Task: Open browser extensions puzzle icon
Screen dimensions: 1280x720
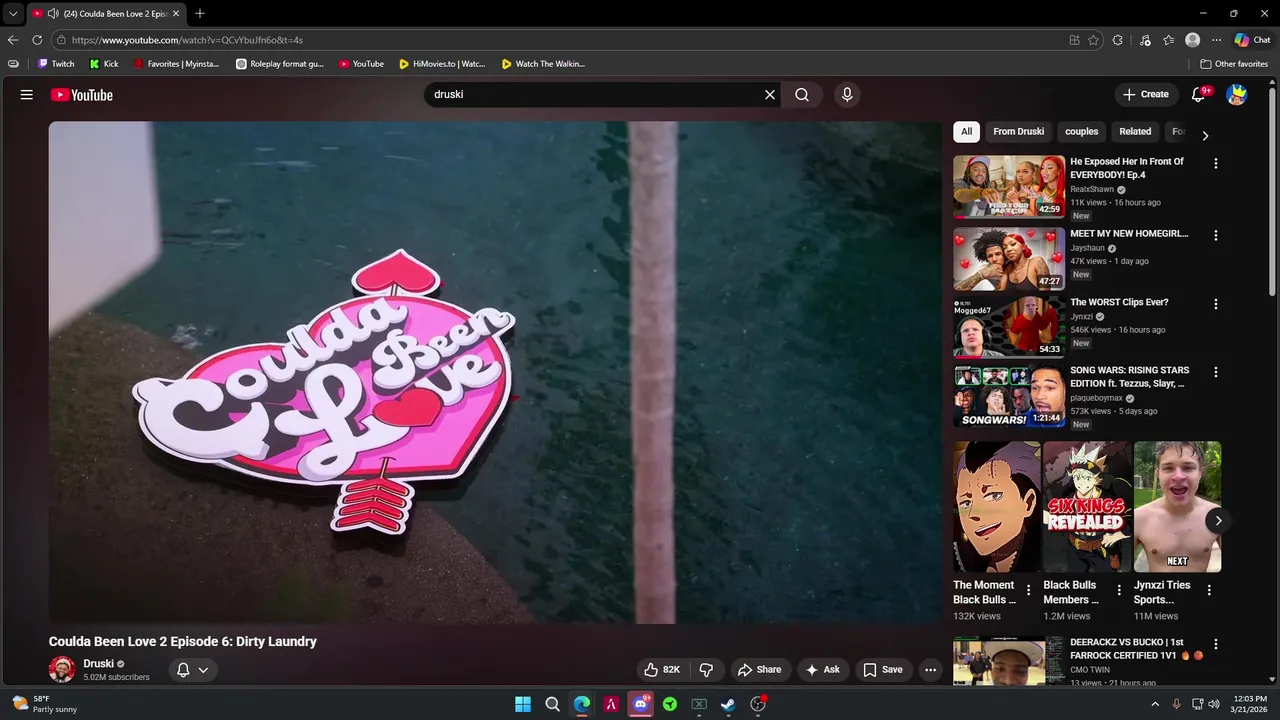Action: [1118, 40]
